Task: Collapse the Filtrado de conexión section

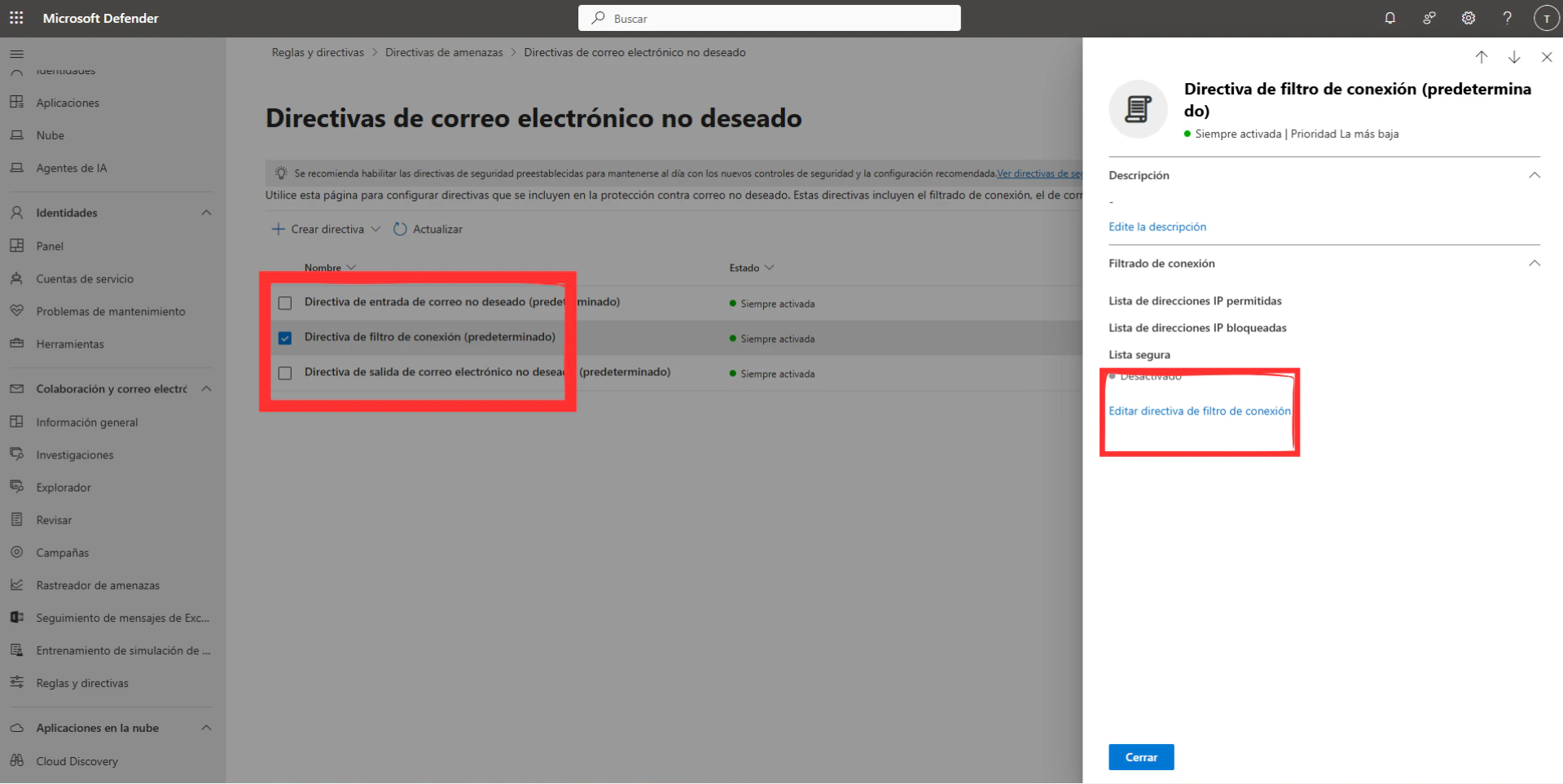Action: pos(1534,263)
